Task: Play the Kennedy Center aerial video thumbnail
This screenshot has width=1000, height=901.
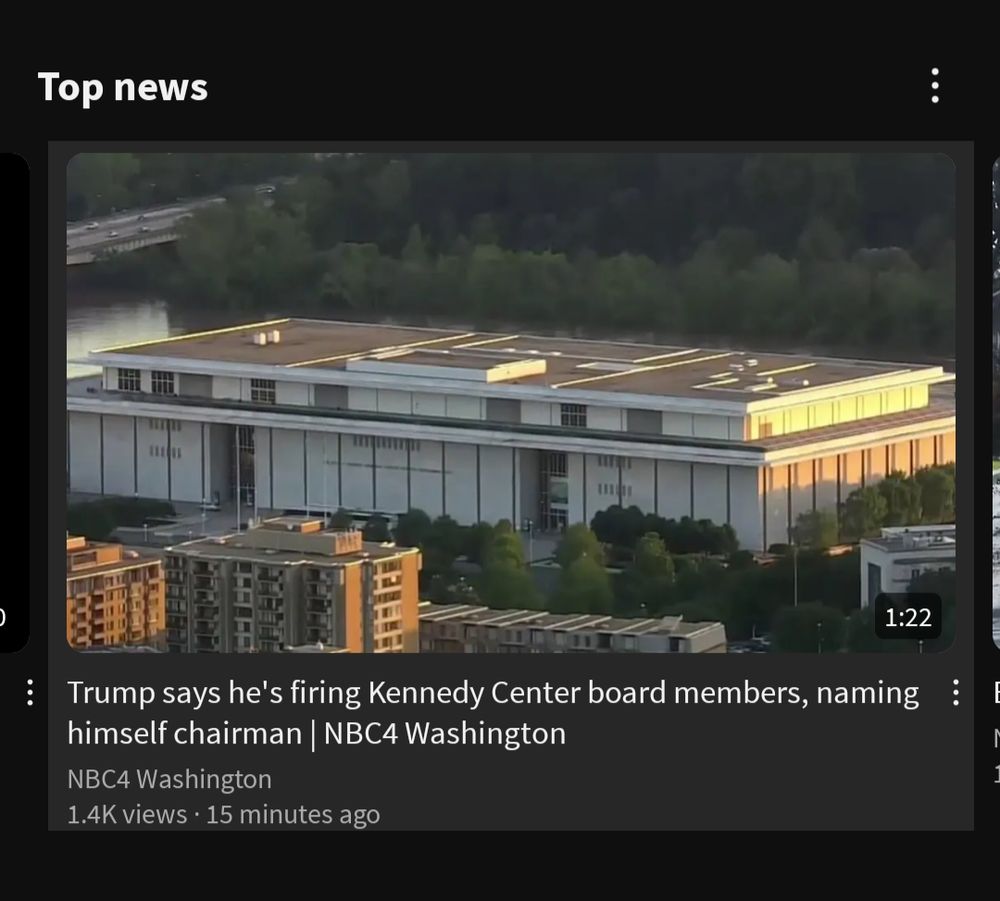Action: tap(511, 402)
